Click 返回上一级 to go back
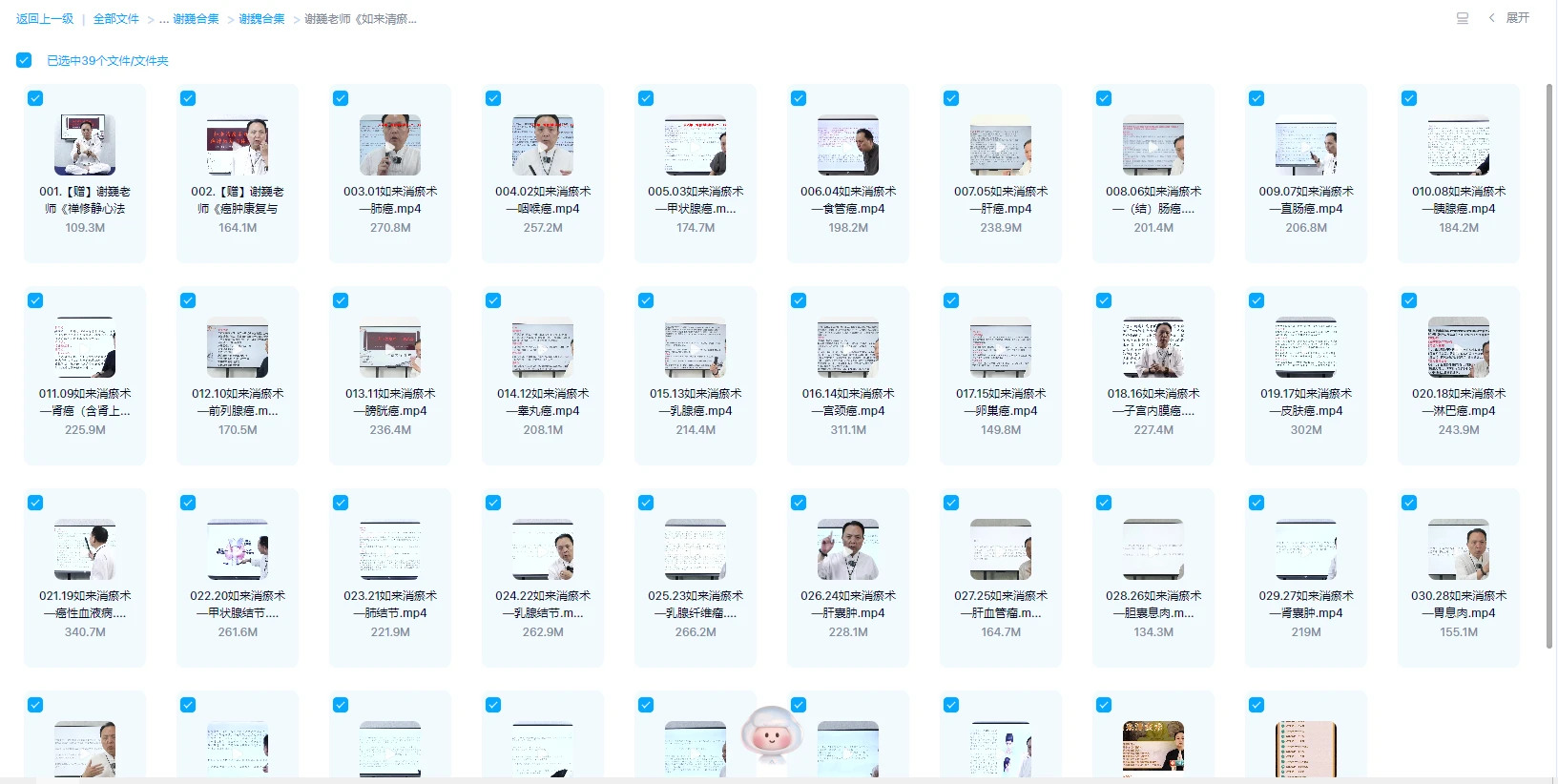This screenshot has height=784, width=1558. click(45, 19)
